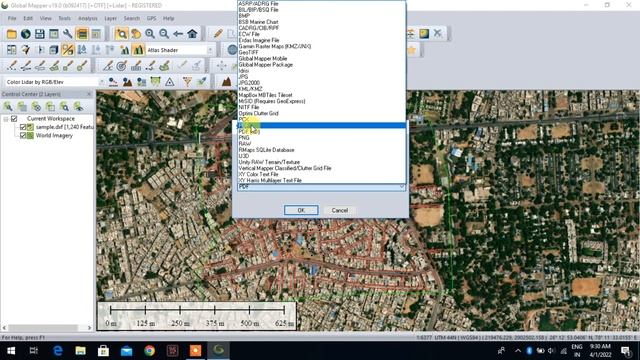
Task: Open the GPS menu
Action: point(151,18)
